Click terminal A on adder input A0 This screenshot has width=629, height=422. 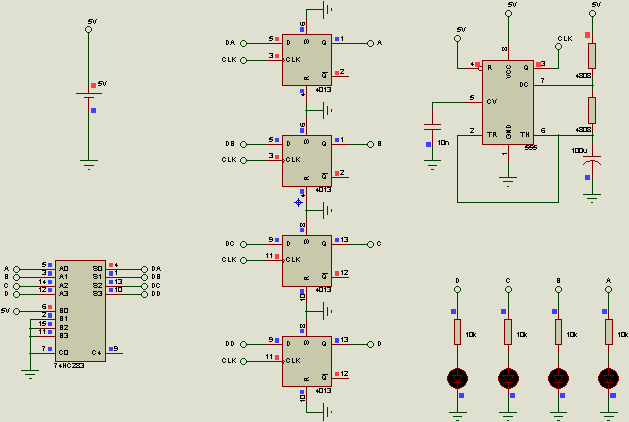click(16, 269)
